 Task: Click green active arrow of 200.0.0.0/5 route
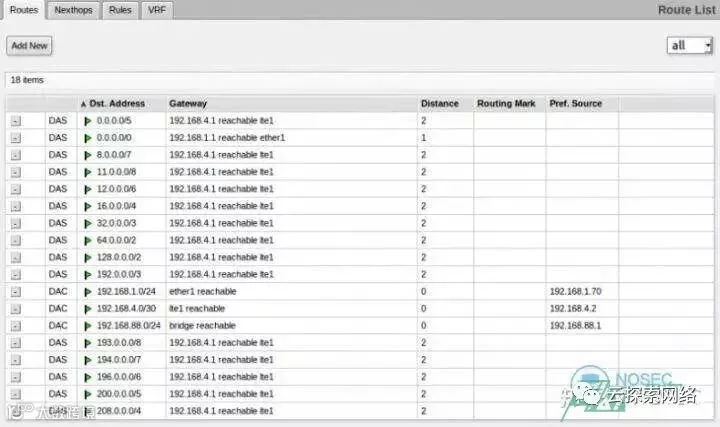(88, 394)
